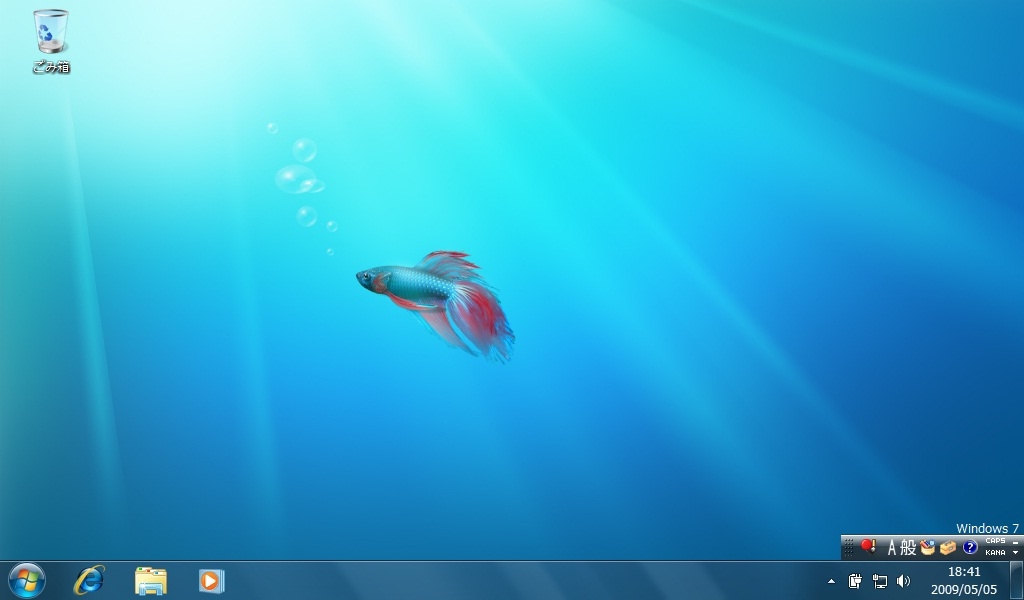This screenshot has width=1024, height=600.
Task: Minimize the language bar
Action: coord(1016,542)
